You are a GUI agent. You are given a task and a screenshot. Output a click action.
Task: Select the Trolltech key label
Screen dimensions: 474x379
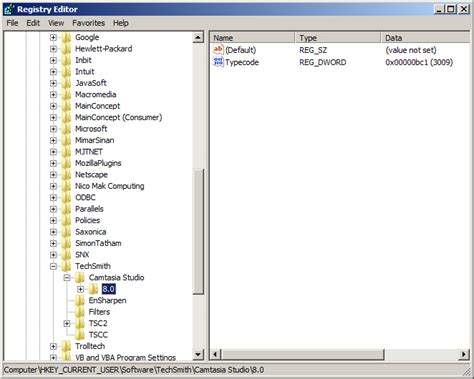[90, 346]
